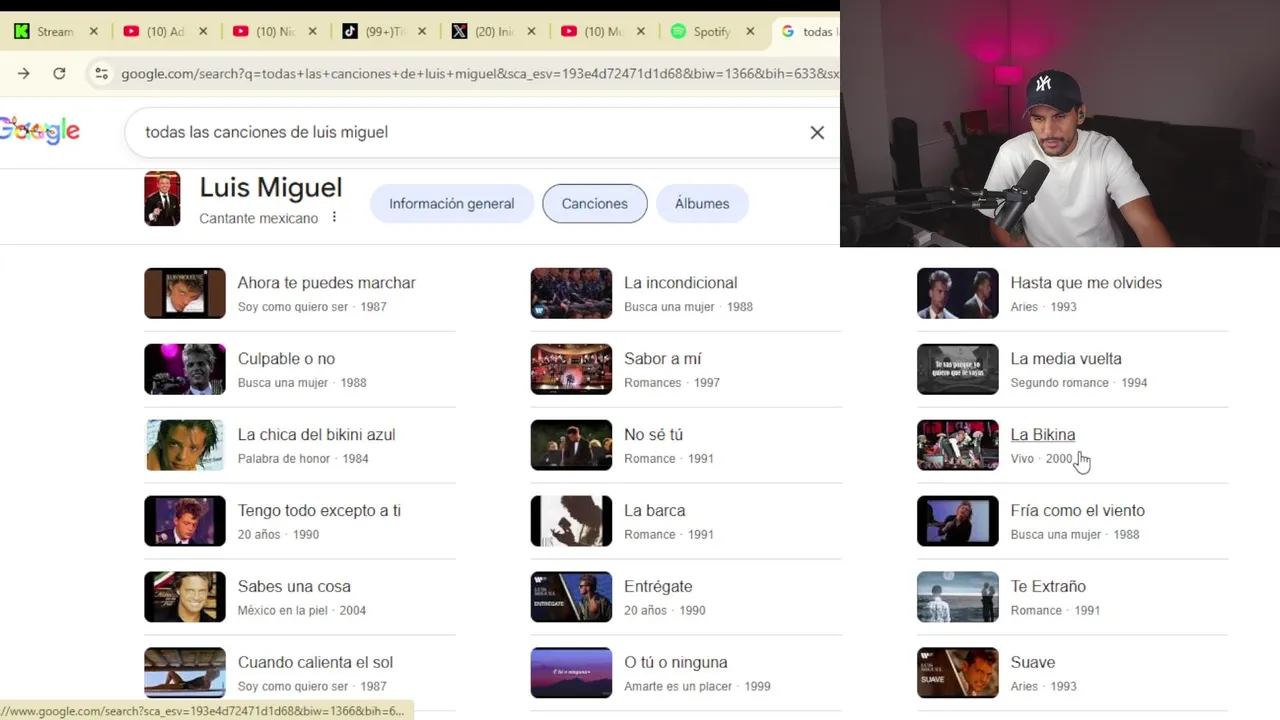This screenshot has width=1280, height=720.
Task: Open song Te Extraño
Action: 1048,587
